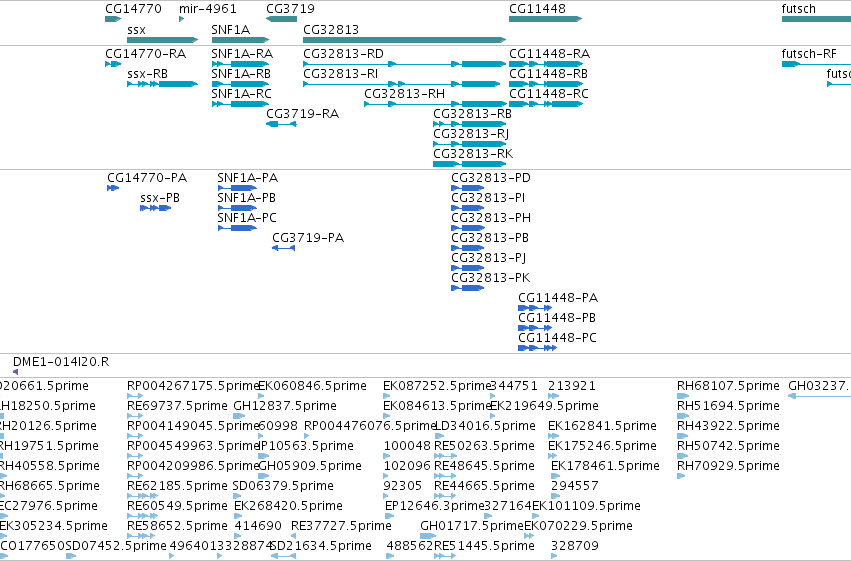851x561 pixels.
Task: Click the CG32813-RH transcript label
Action: [404, 94]
